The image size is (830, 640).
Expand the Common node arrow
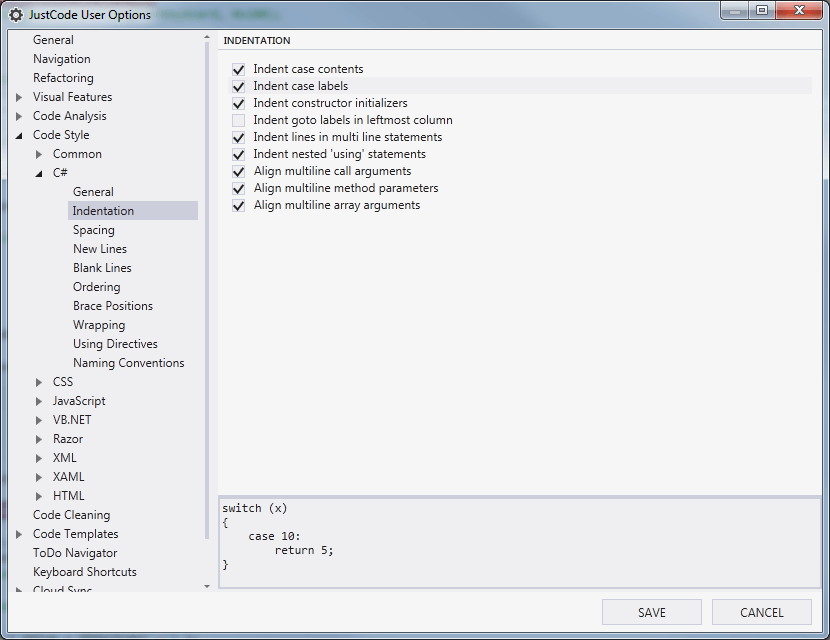point(39,155)
